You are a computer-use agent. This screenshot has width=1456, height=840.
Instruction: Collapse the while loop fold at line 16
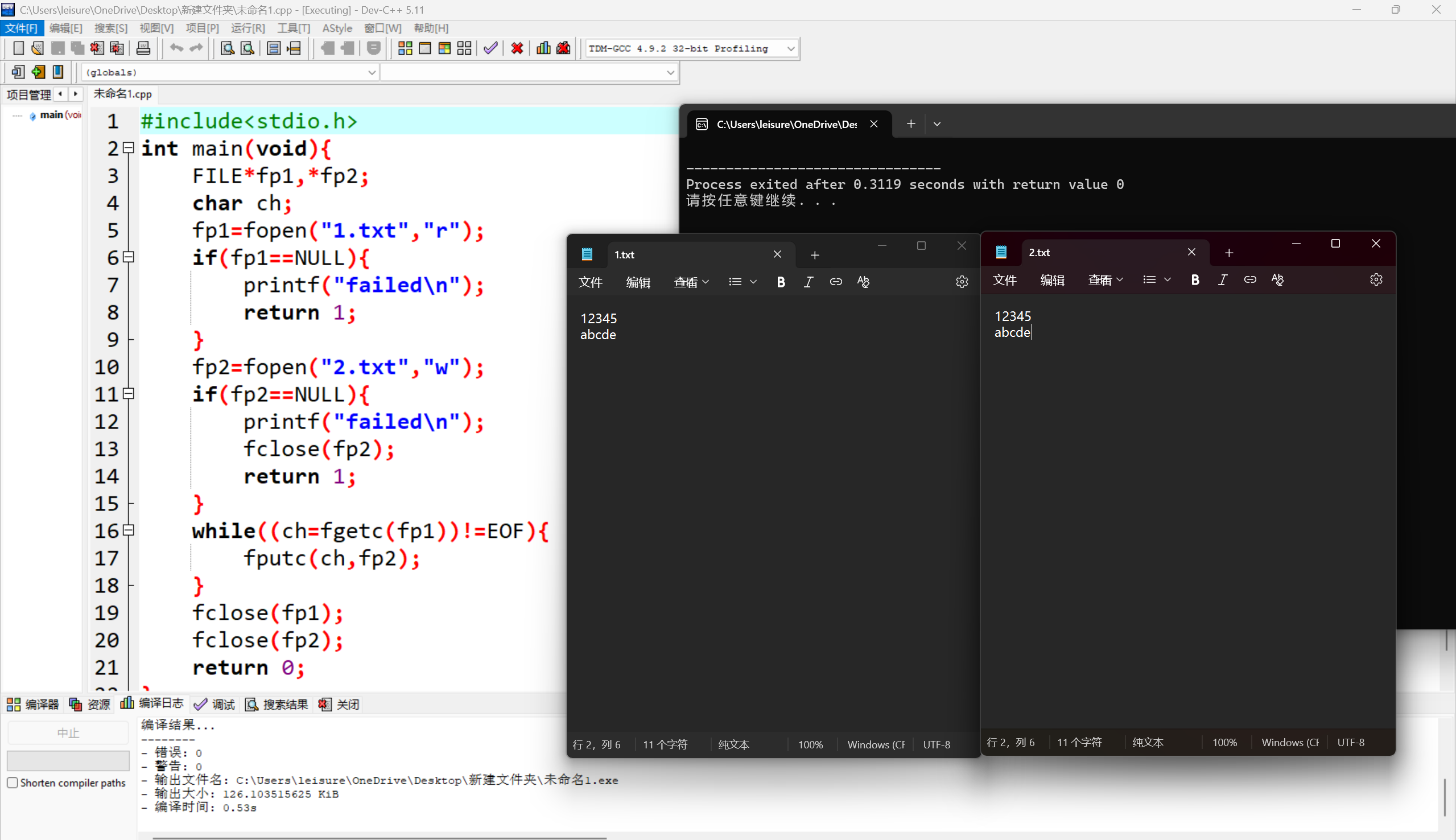click(129, 530)
